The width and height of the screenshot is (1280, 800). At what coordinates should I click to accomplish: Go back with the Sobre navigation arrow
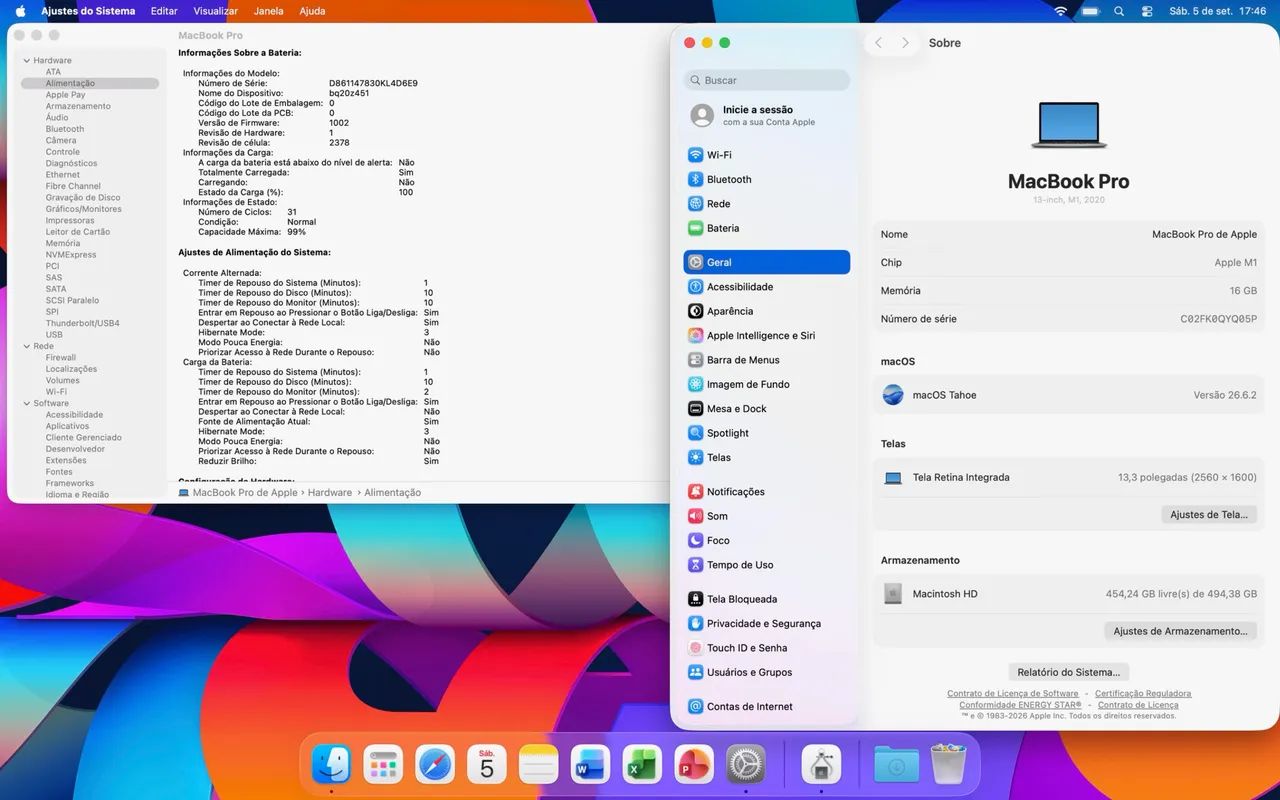(878, 43)
